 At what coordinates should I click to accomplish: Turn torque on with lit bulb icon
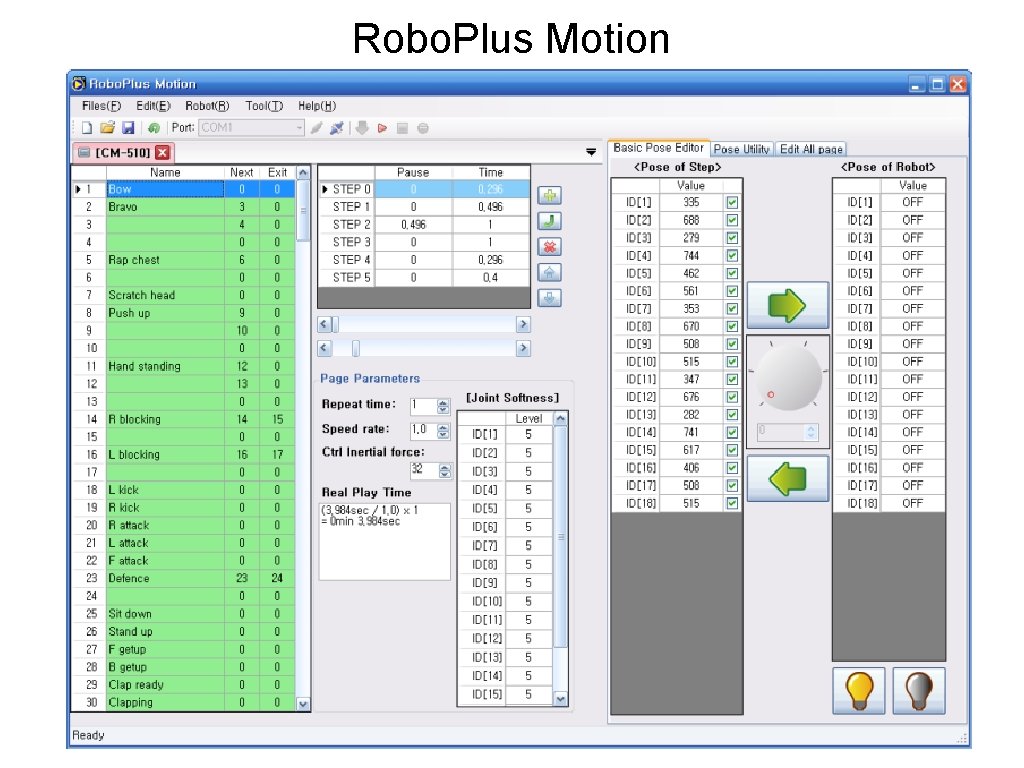[859, 691]
